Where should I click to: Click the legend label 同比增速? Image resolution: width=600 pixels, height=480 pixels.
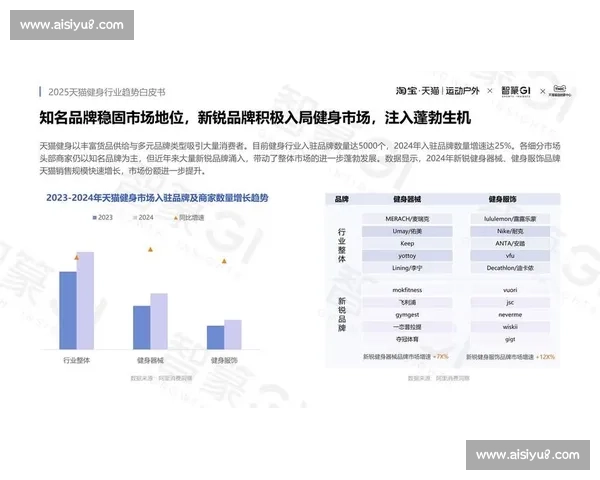click(192, 217)
